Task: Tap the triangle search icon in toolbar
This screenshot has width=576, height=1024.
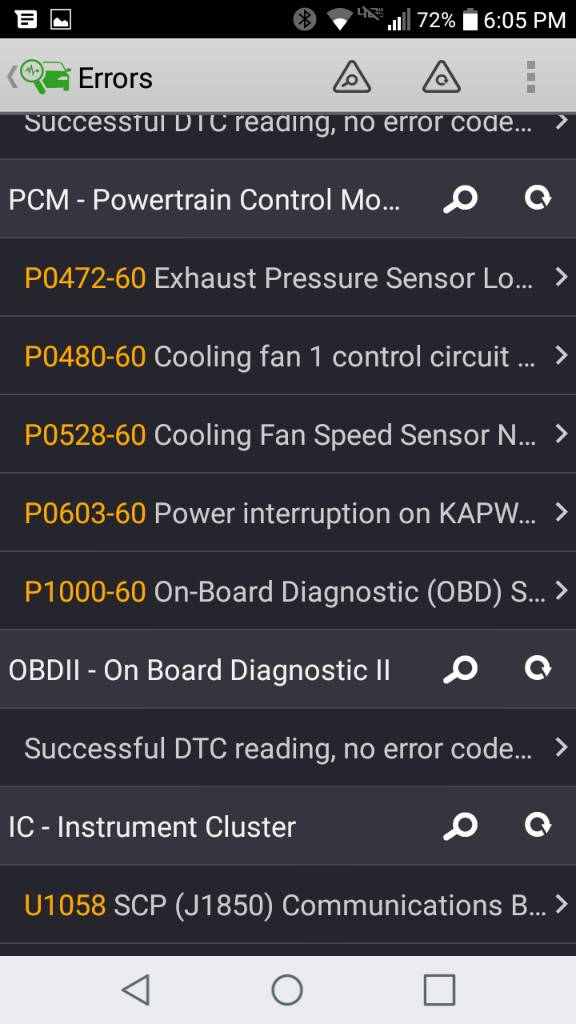Action: click(x=352, y=77)
